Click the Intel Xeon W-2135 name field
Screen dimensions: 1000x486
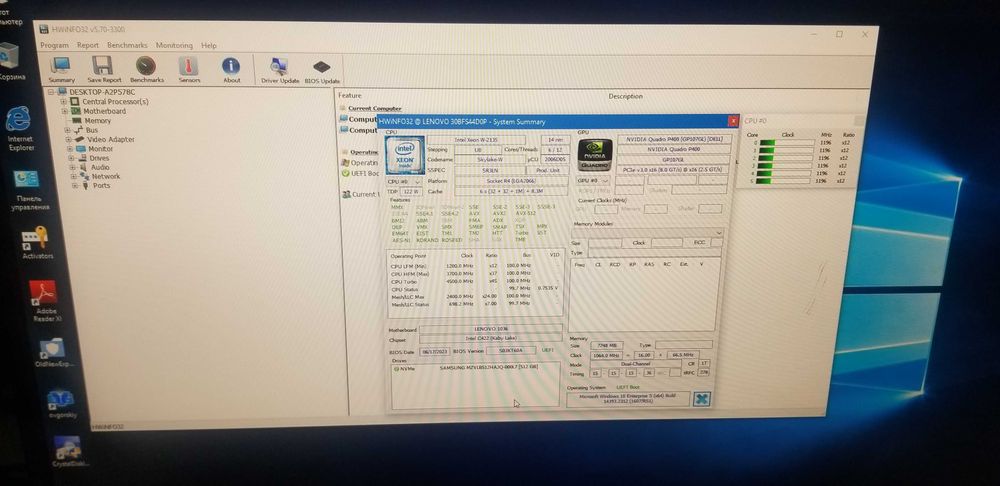coord(476,140)
